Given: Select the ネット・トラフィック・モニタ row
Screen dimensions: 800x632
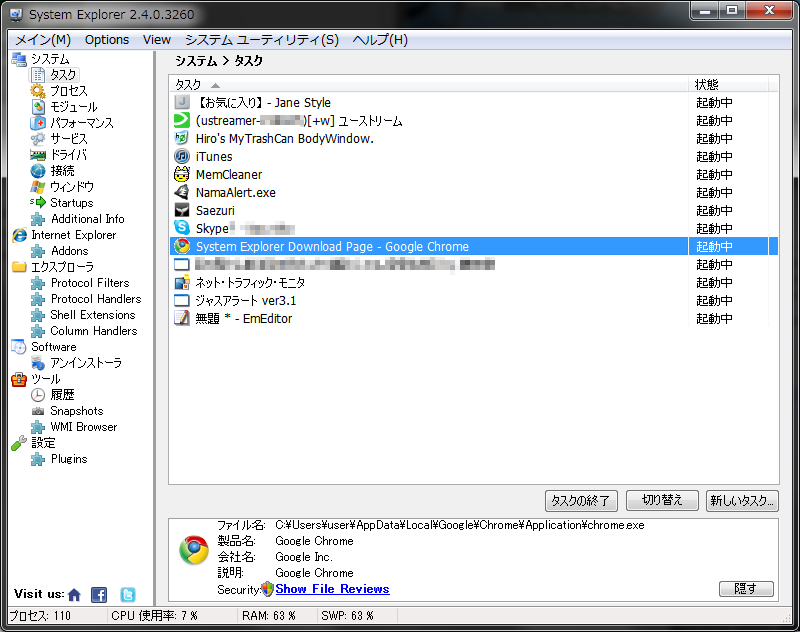Looking at the screenshot, I should click(x=473, y=282).
